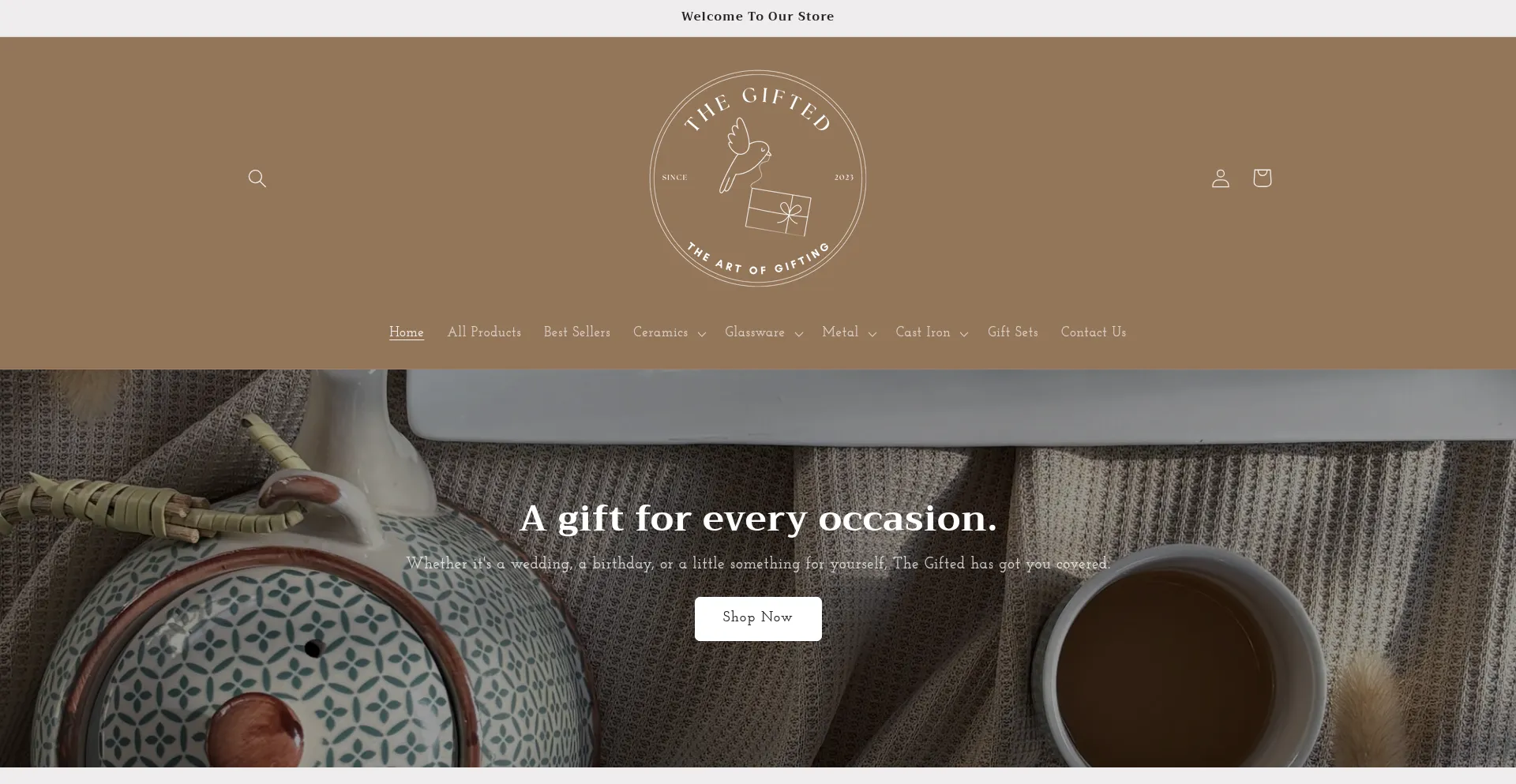Open the Contact Us page link
Screen dimensions: 1516x784
coord(1094,332)
